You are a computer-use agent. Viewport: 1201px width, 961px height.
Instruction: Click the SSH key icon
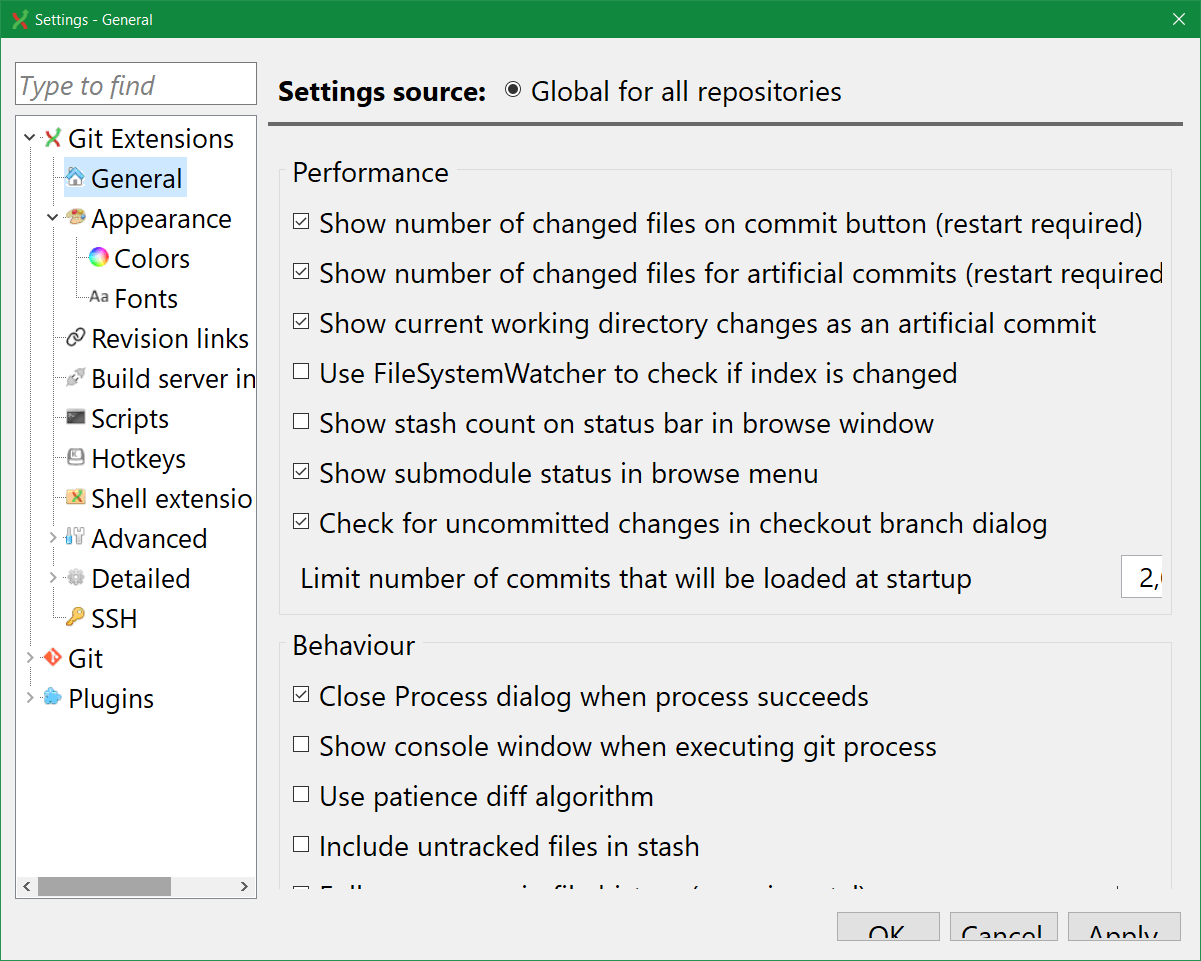[75, 618]
